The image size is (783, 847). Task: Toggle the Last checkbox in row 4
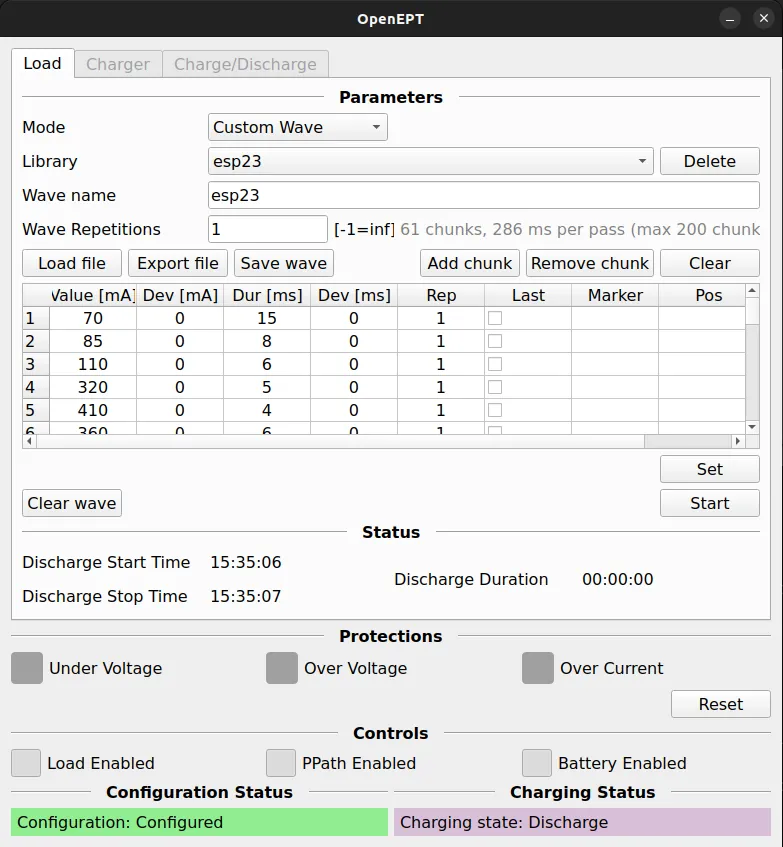pos(495,387)
